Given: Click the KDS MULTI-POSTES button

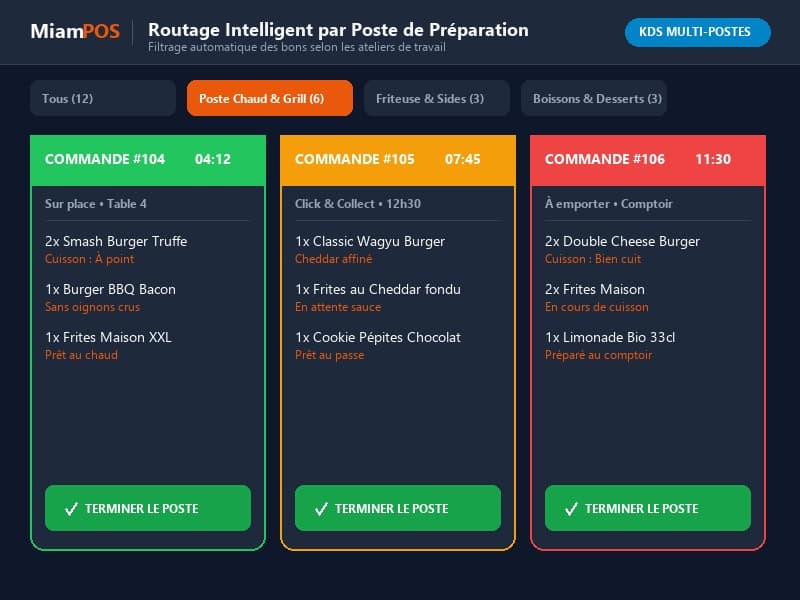Looking at the screenshot, I should [x=697, y=32].
